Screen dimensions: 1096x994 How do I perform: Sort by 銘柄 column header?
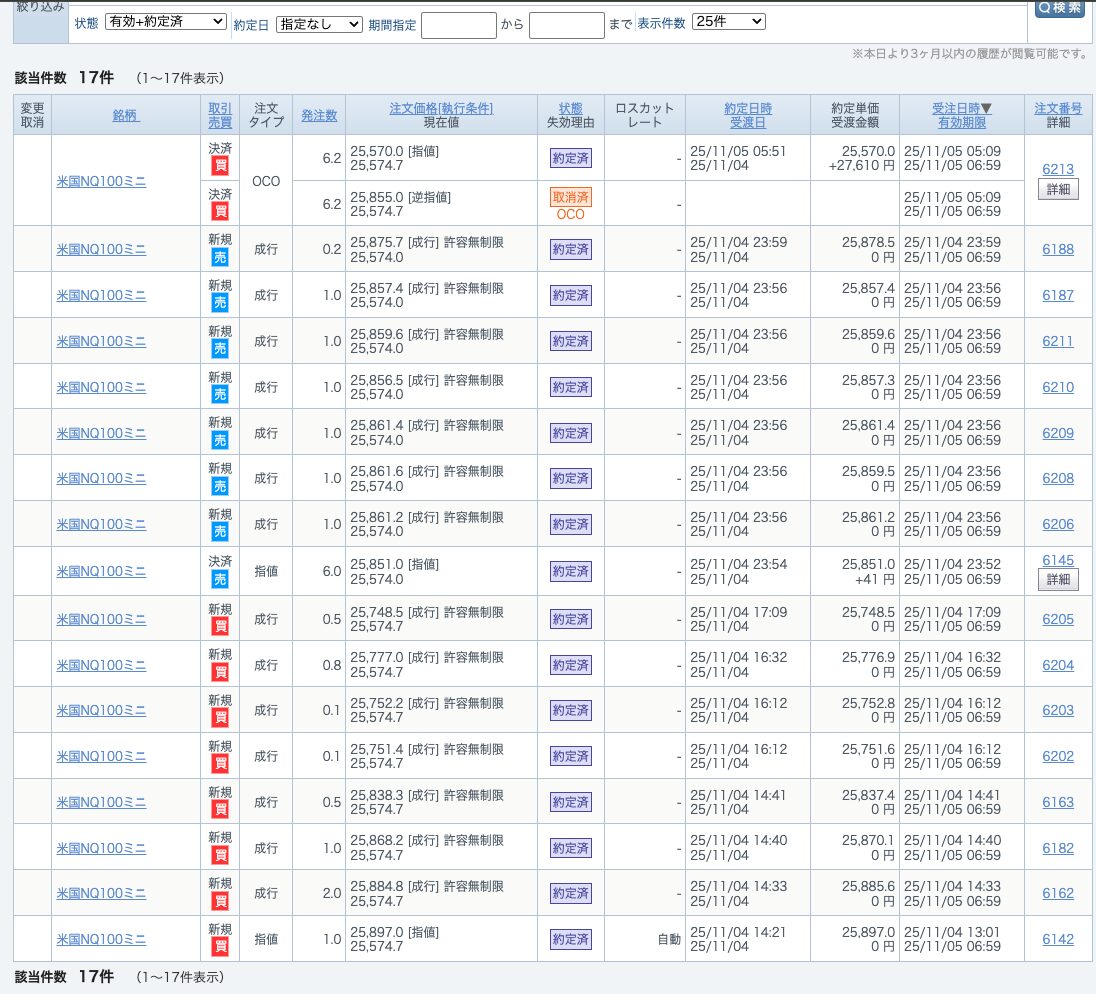(x=126, y=115)
